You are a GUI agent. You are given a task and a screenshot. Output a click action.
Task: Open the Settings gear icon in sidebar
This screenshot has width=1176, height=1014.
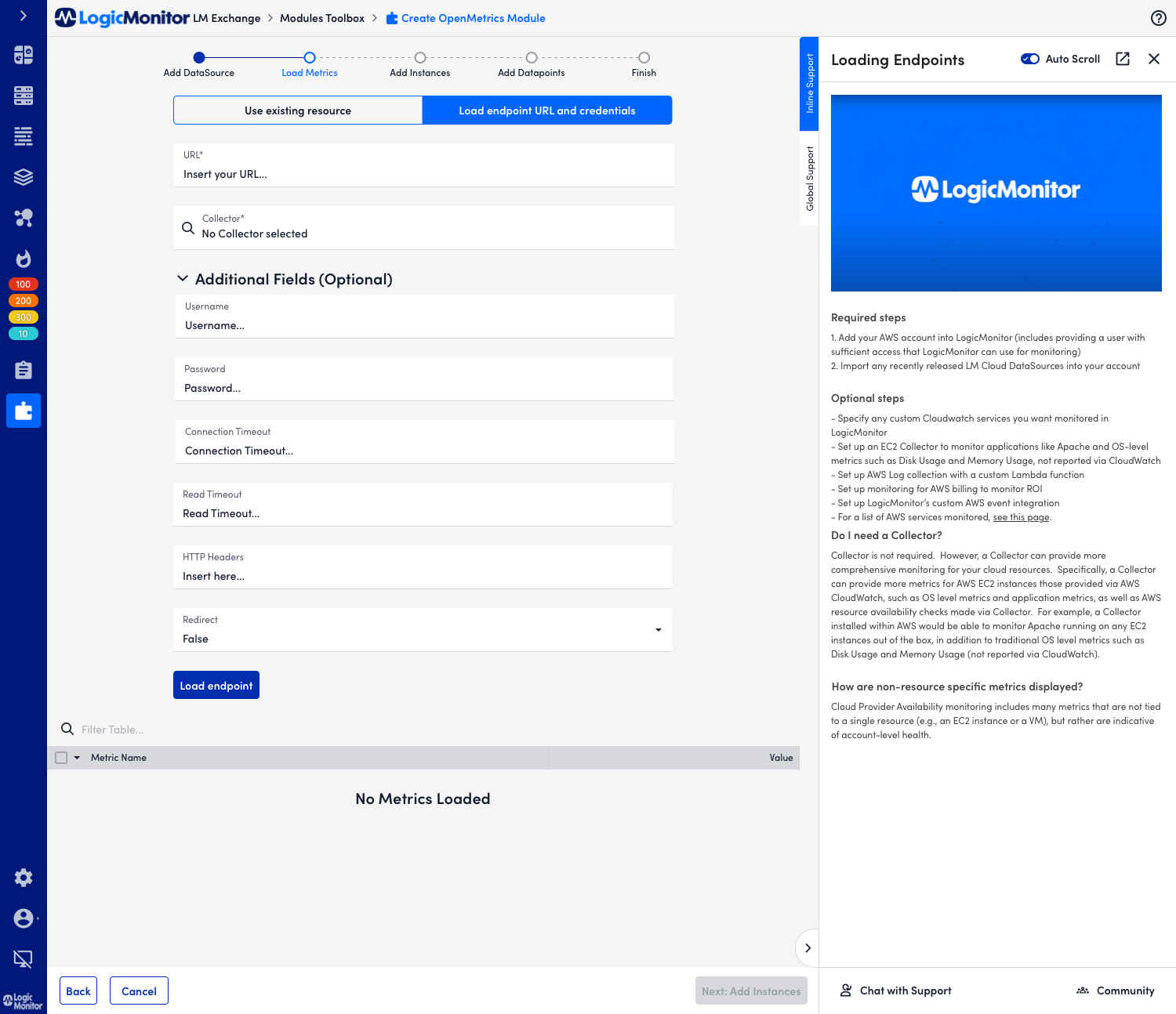pyautogui.click(x=24, y=878)
